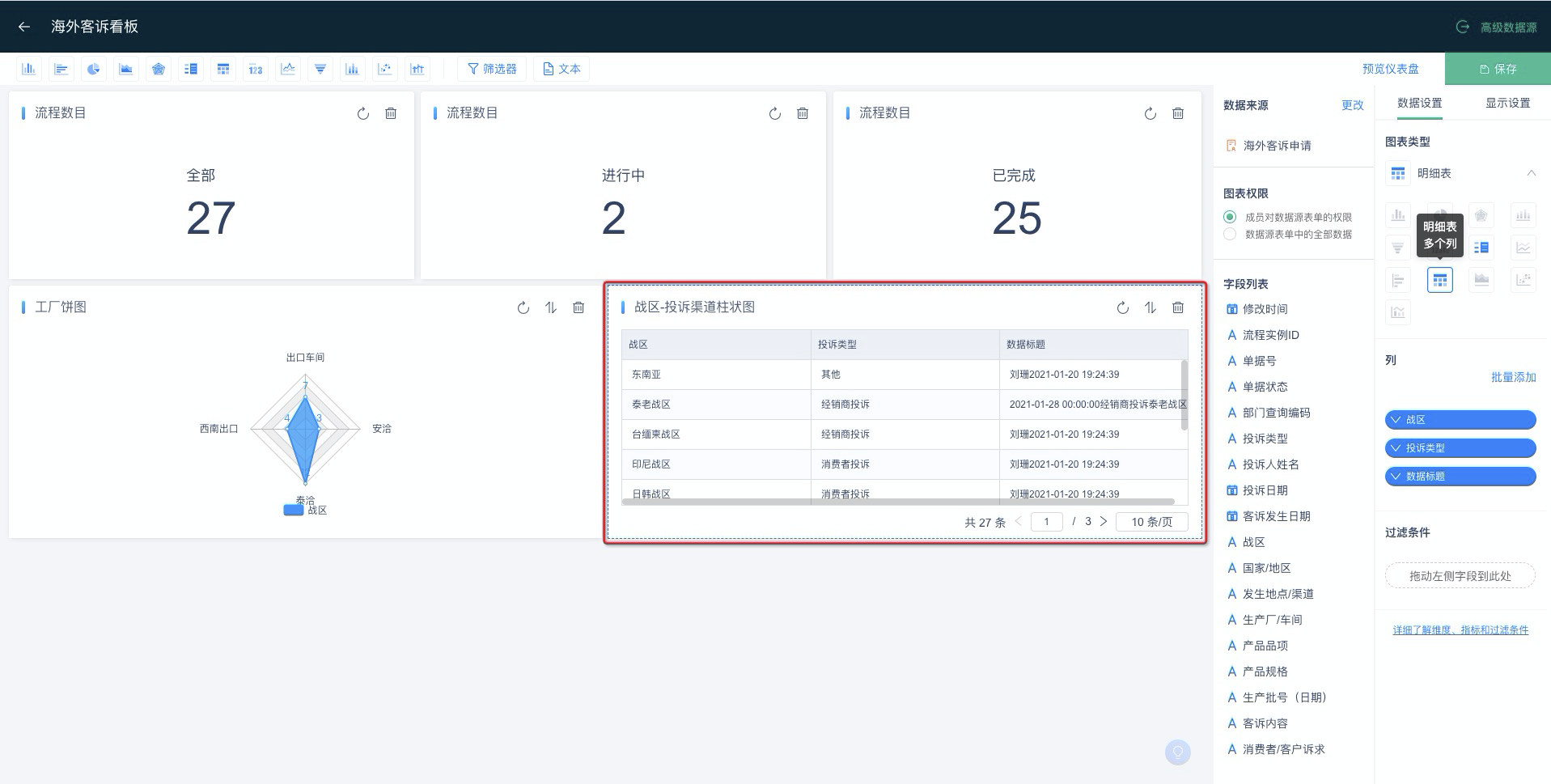Select 单据状态 in the field list
Image resolution: width=1551 pixels, height=784 pixels.
(x=1257, y=387)
